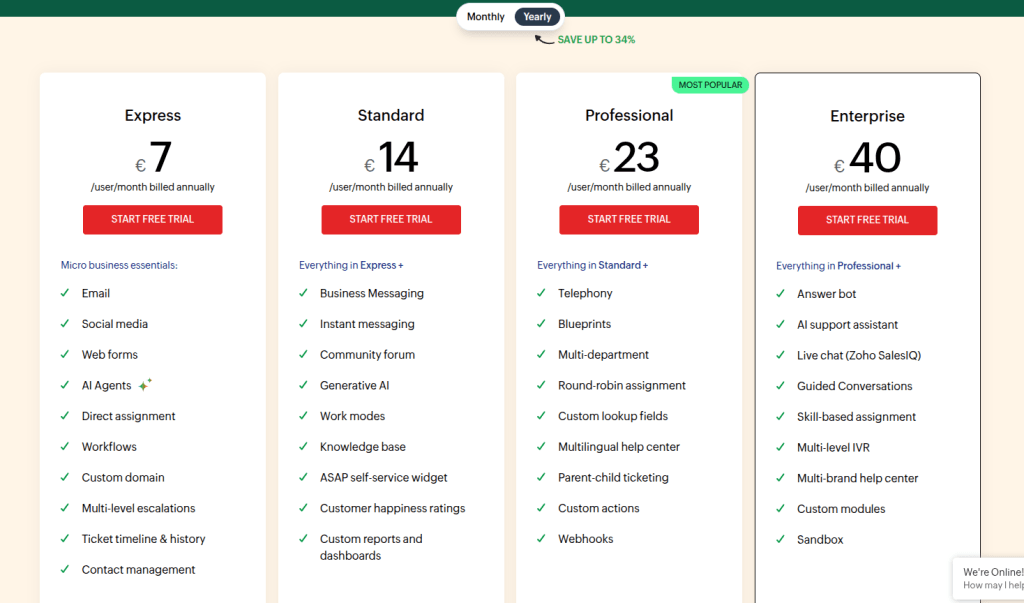Click the Standard plan title
The image size is (1024, 603).
click(391, 116)
